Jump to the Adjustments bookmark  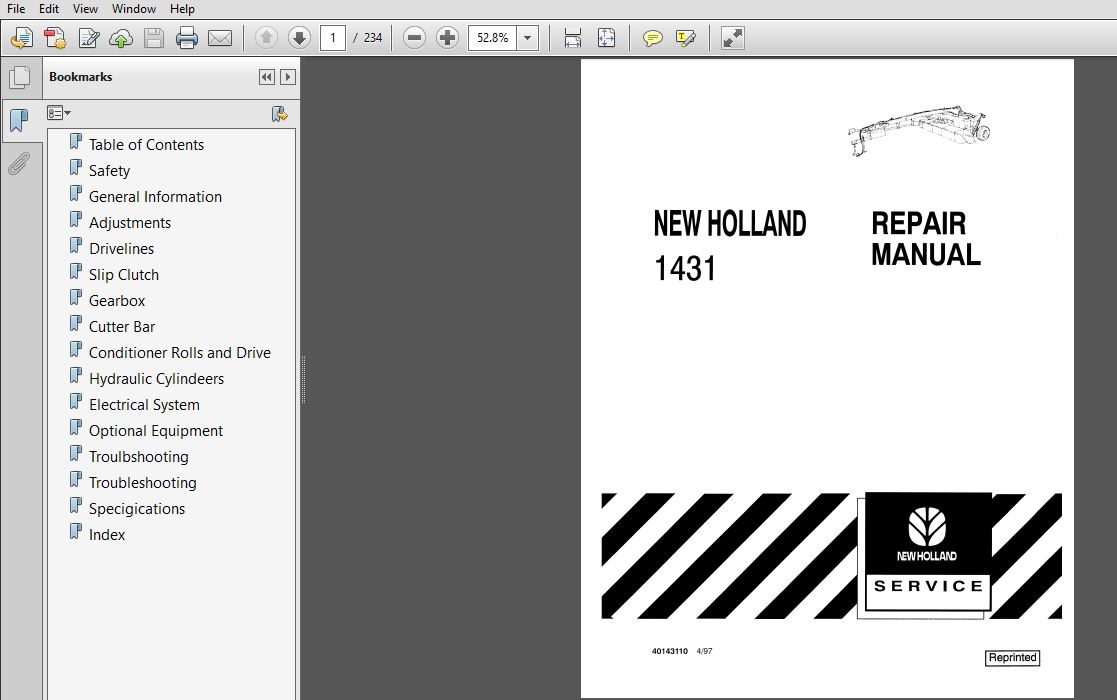coord(130,223)
